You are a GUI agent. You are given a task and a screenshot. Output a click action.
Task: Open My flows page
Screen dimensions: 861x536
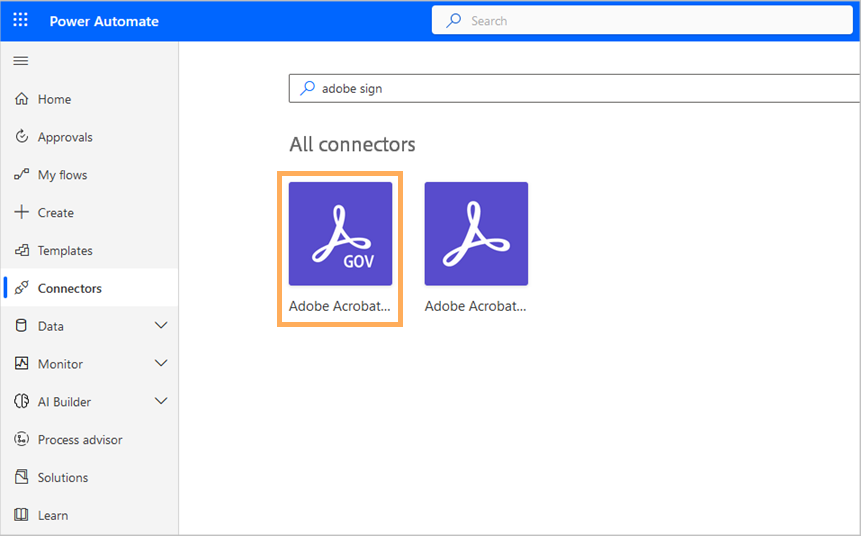[90, 175]
